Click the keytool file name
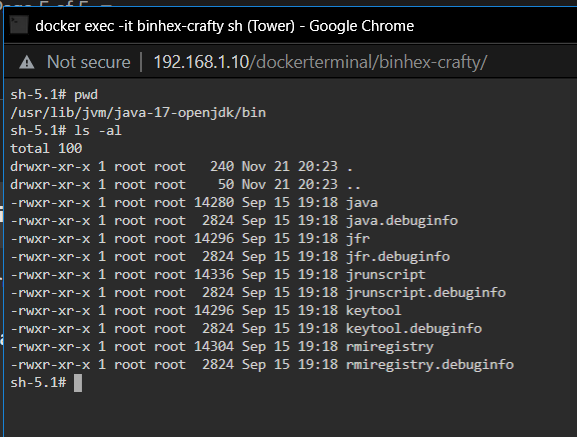Image resolution: width=577 pixels, height=437 pixels. point(374,311)
